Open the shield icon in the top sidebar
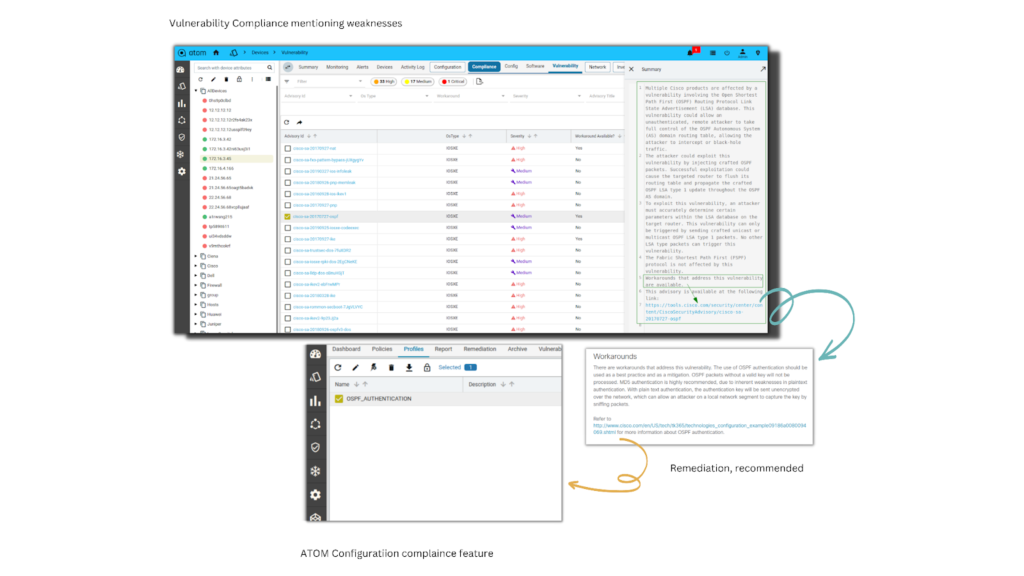 pos(182,137)
